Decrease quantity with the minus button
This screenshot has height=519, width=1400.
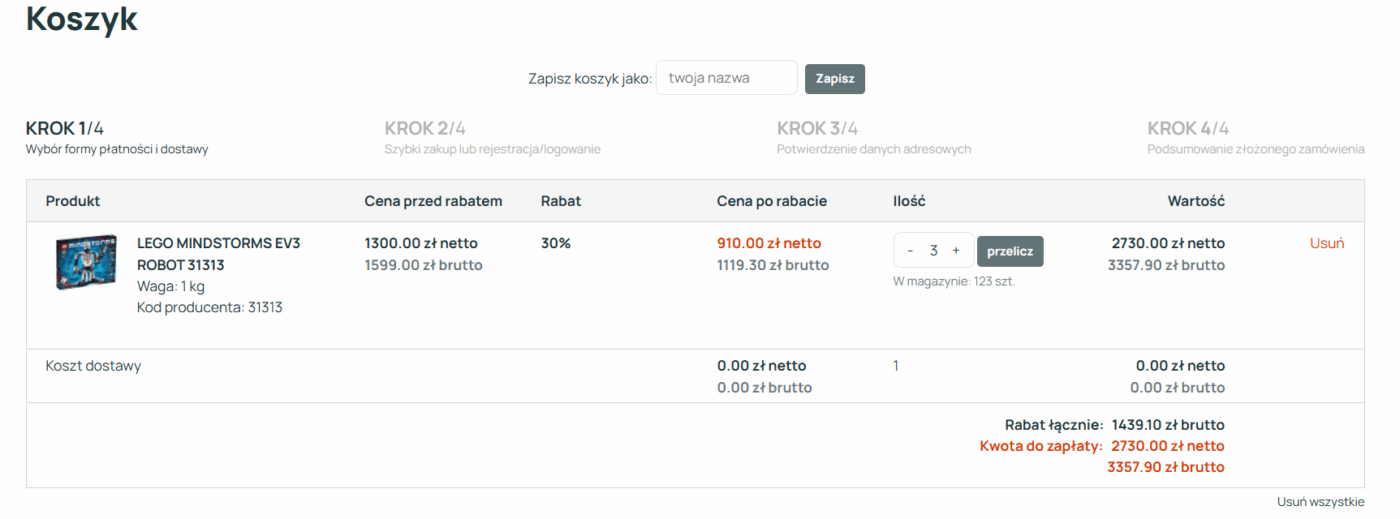(910, 250)
